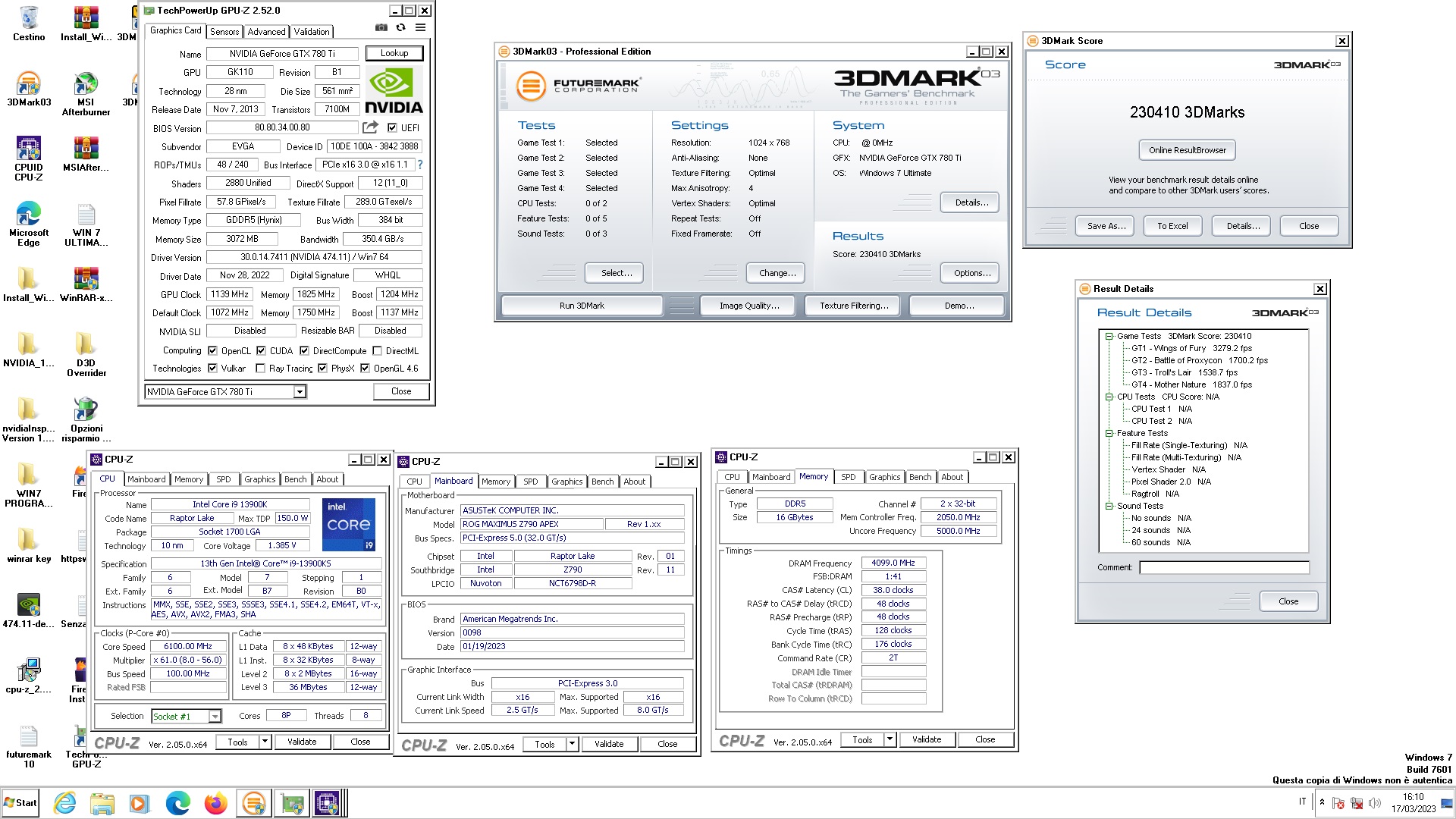Switch to the Advanced tab in GPU-Z
This screenshot has width=1456, height=819.
(x=266, y=32)
